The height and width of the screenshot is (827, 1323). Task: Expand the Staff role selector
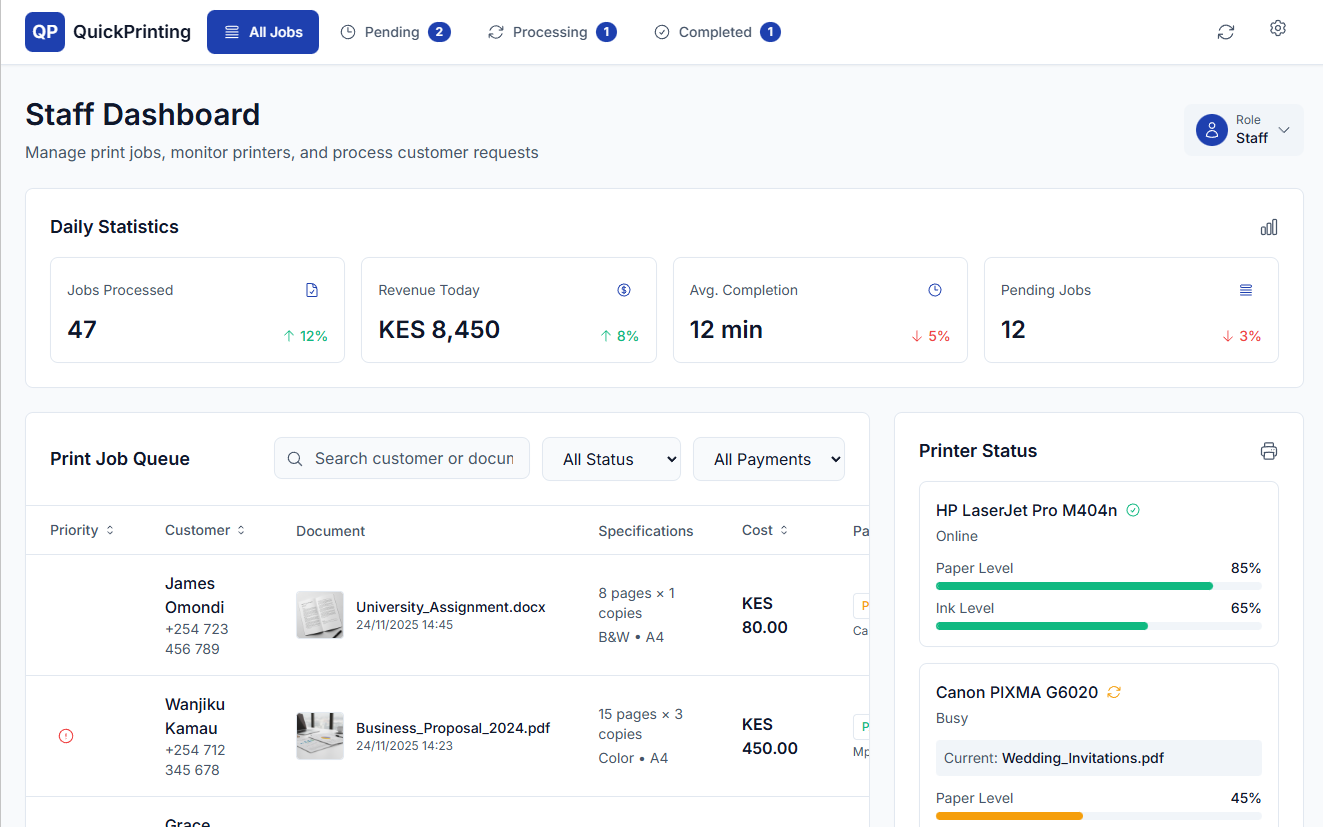(x=1243, y=130)
